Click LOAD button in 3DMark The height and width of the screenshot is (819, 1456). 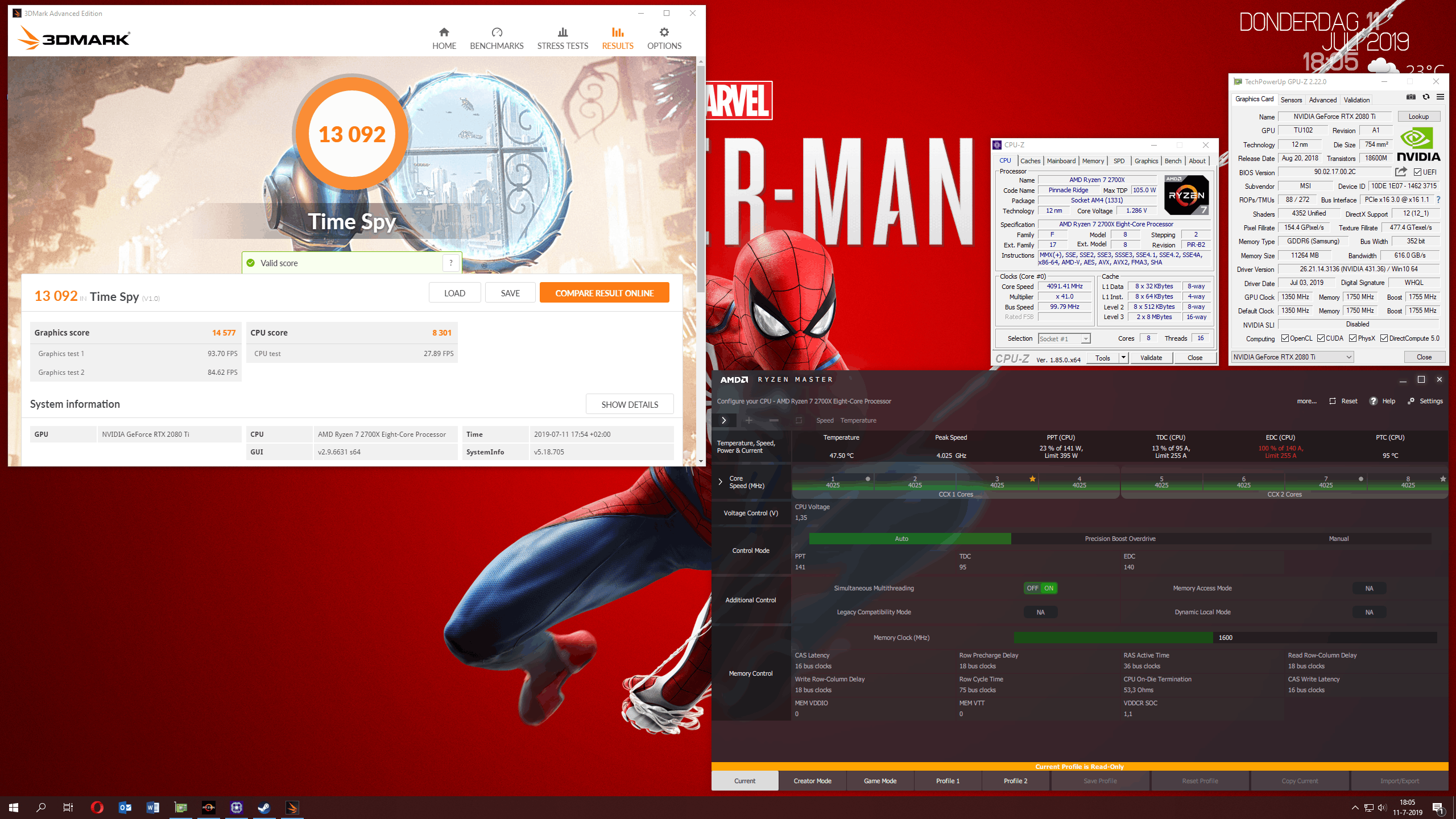click(454, 293)
